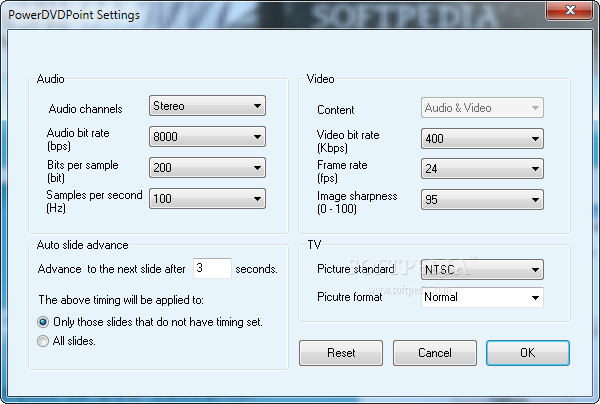Open the Picture format Normal dropdown
The image size is (600, 404).
click(482, 297)
